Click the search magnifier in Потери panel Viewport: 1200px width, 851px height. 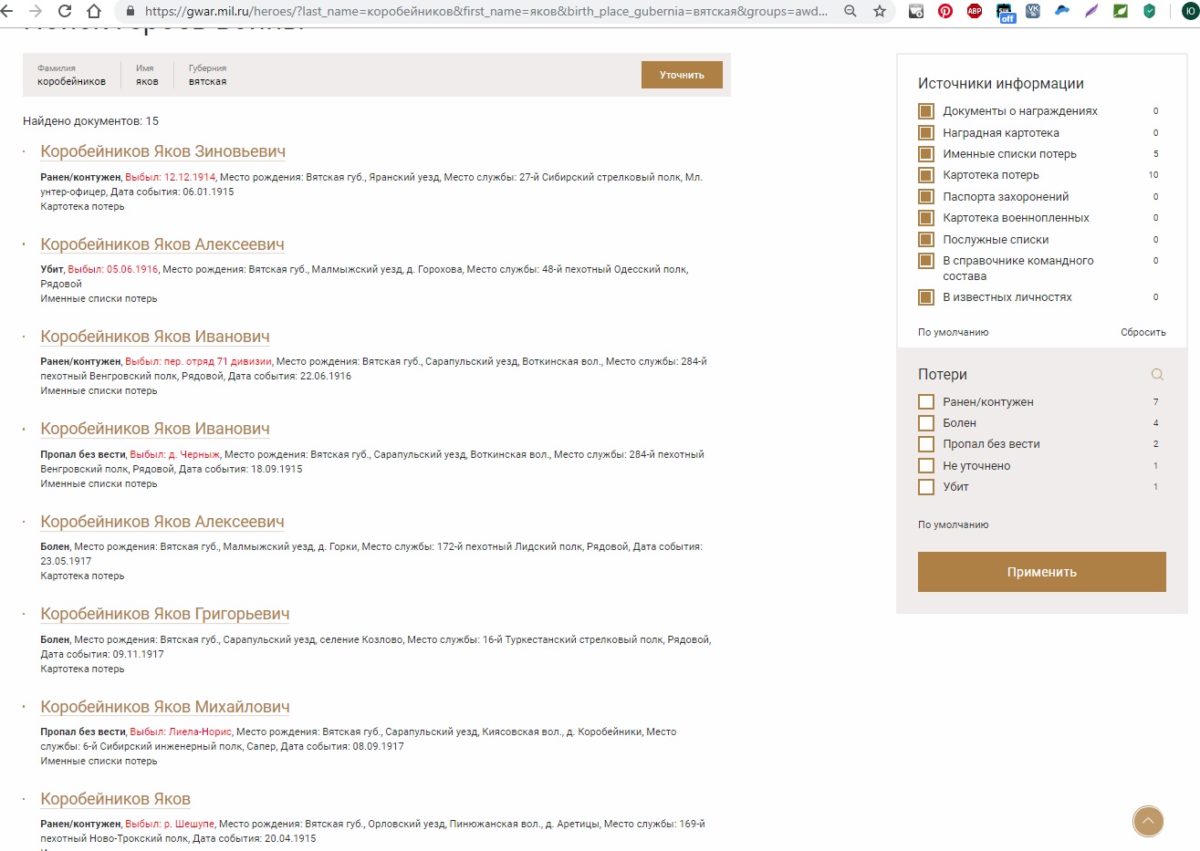(x=1157, y=375)
